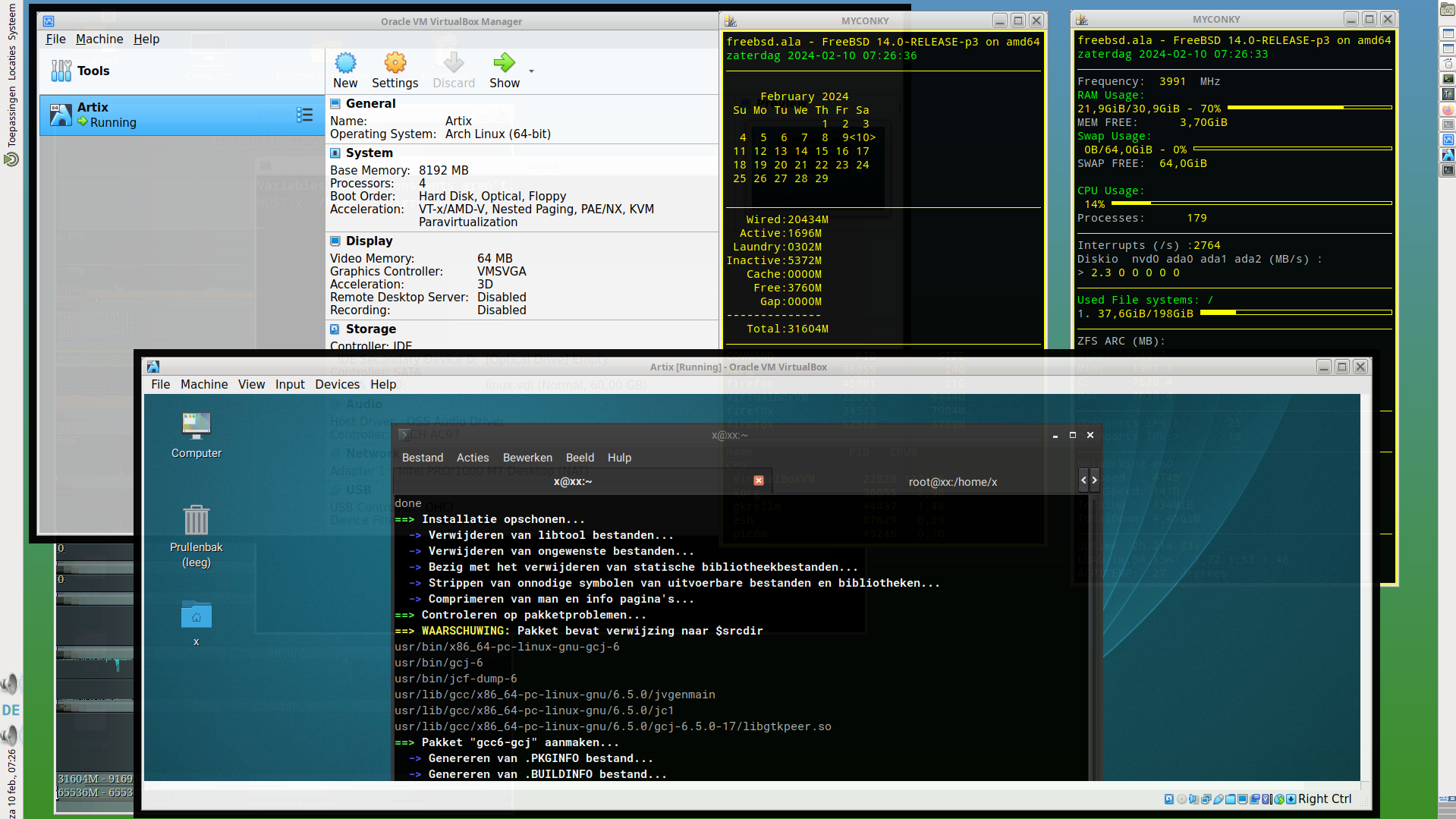Click the file system usage bar in MYCONKY
This screenshot has width=1456, height=819.
(1296, 312)
